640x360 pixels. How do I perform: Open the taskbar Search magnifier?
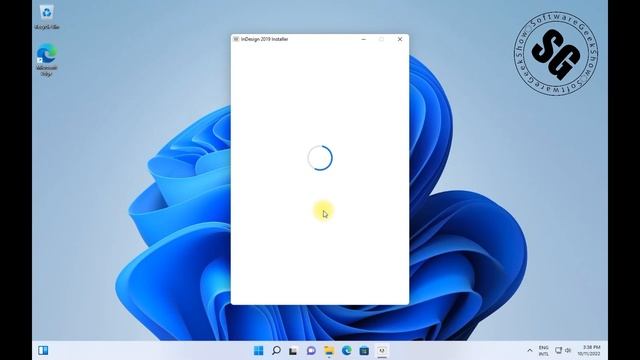[276, 351]
